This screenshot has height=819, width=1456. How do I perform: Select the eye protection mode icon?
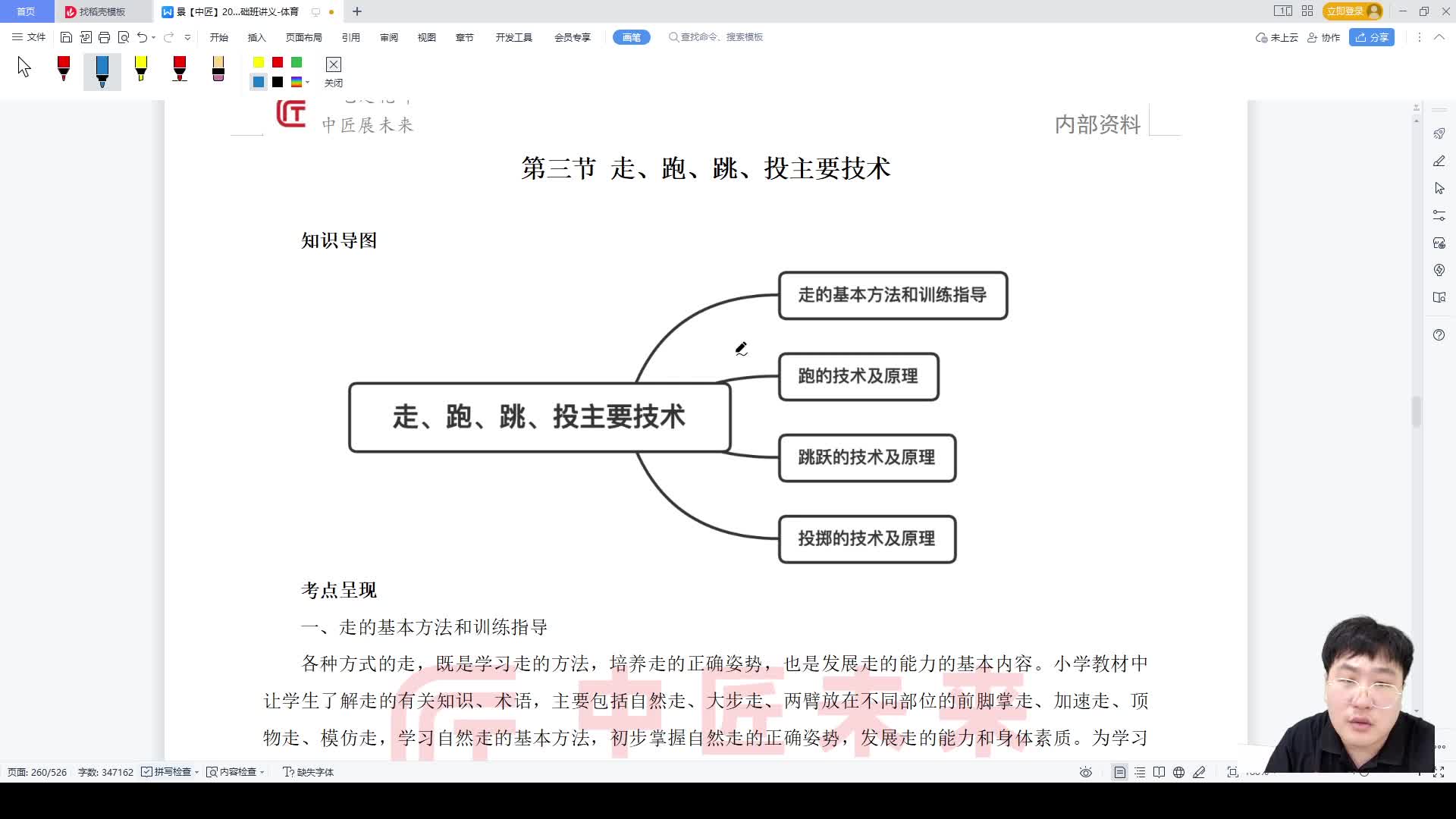(1085, 773)
